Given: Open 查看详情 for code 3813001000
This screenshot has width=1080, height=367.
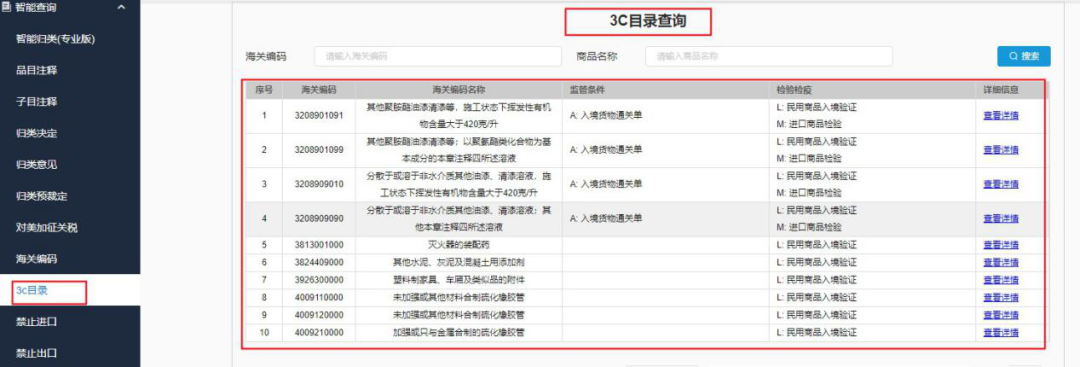Looking at the screenshot, I should pyautogui.click(x=1001, y=245).
